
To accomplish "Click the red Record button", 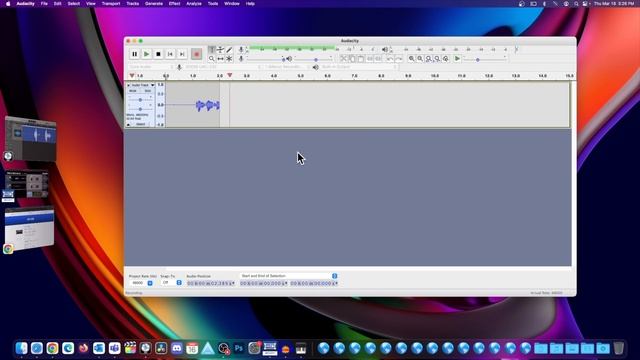I will tap(196, 54).
